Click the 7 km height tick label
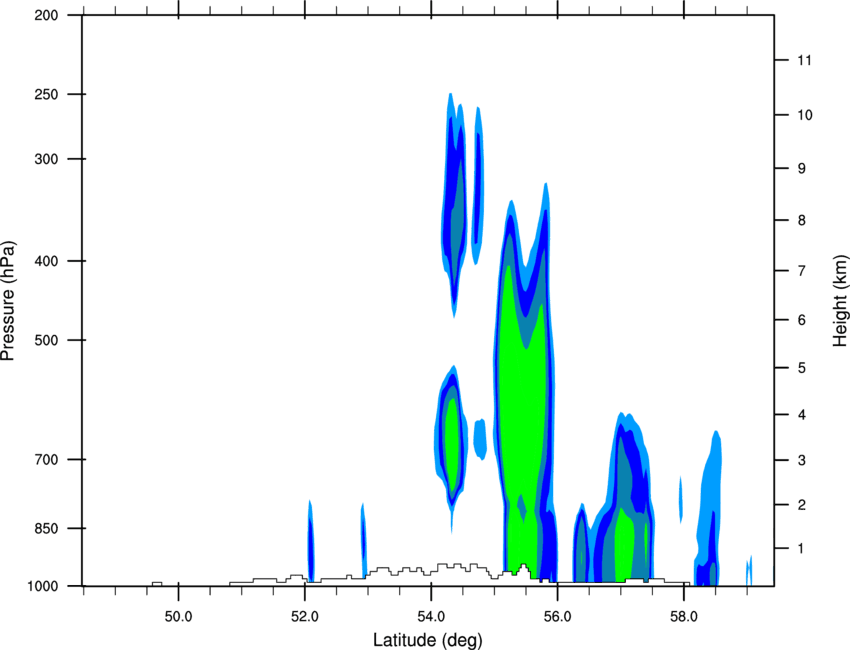 point(802,271)
